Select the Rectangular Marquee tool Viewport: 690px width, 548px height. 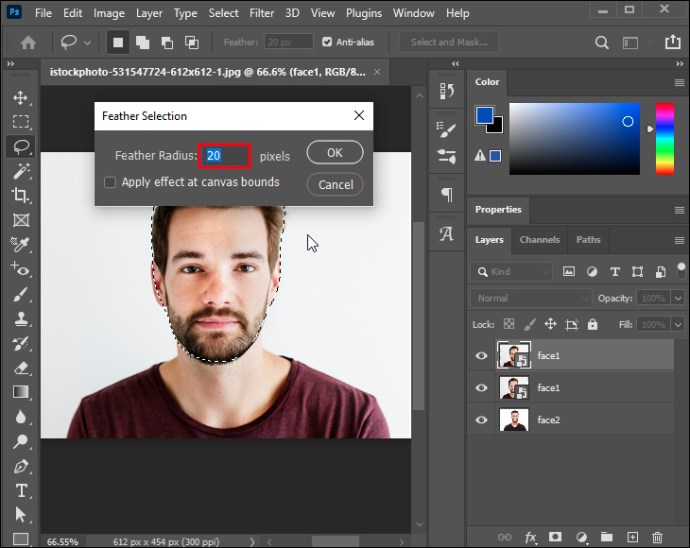point(21,121)
